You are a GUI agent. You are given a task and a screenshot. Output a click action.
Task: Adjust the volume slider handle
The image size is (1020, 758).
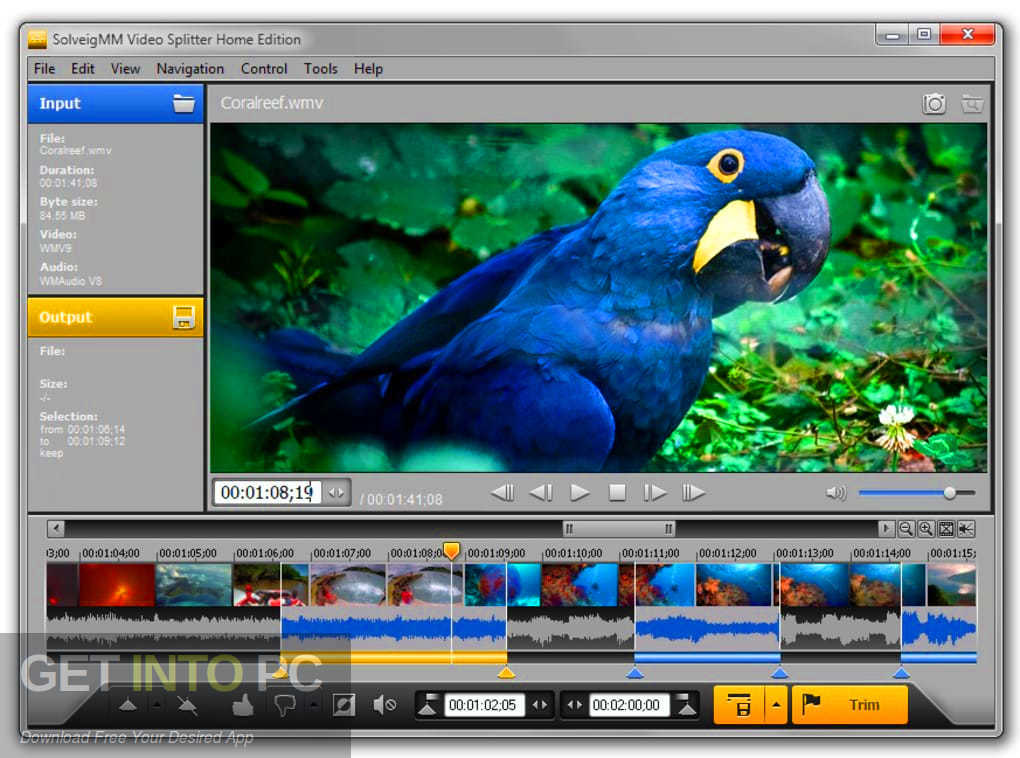[950, 493]
